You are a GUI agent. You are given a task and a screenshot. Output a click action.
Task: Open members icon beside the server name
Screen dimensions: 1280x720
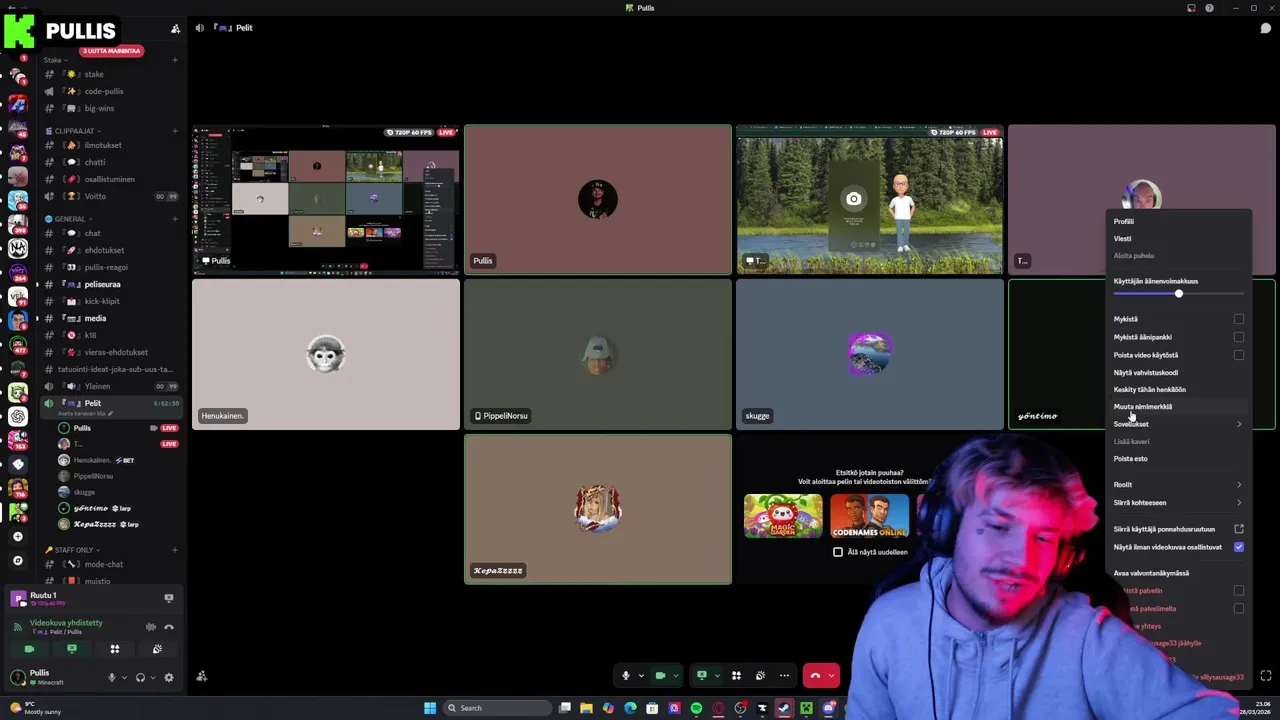(x=175, y=29)
